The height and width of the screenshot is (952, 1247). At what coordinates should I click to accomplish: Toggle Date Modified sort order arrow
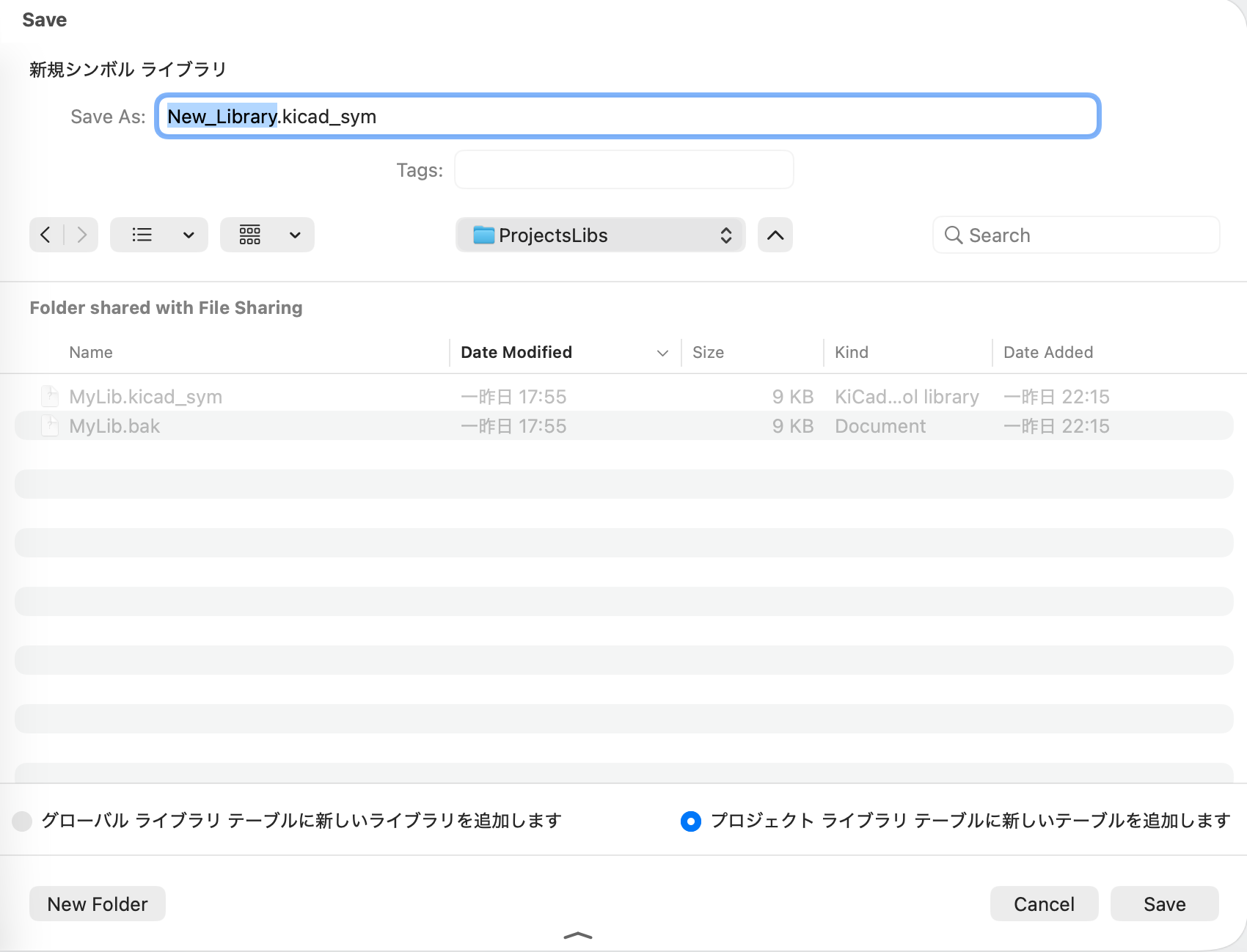(662, 353)
